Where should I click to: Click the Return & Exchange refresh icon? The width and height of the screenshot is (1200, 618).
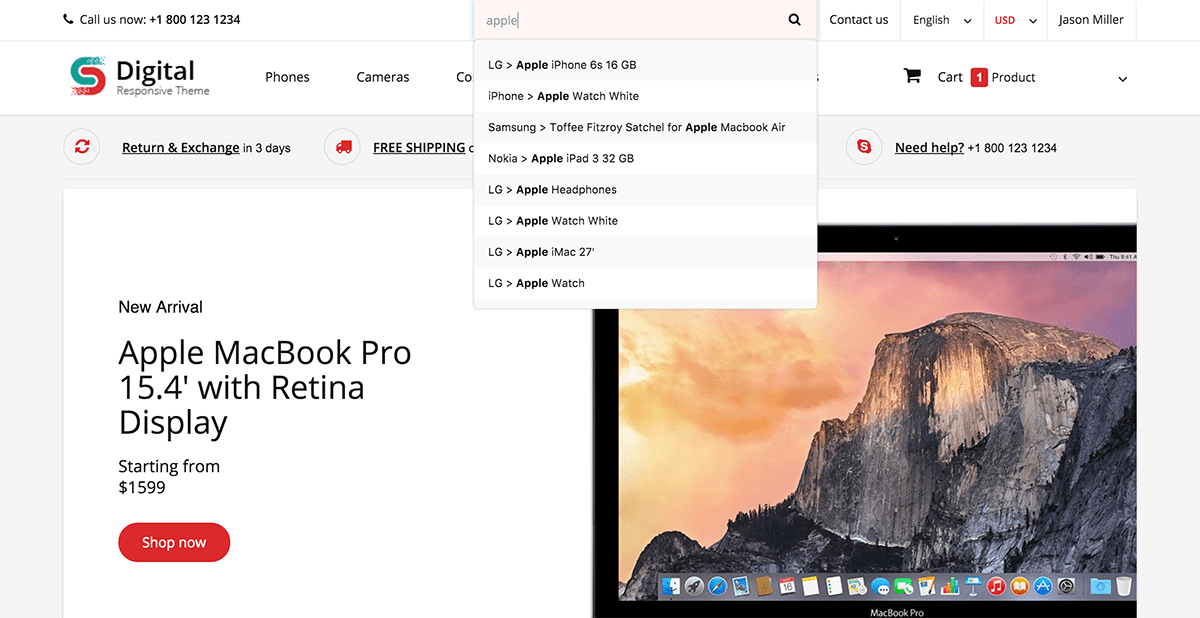81,147
